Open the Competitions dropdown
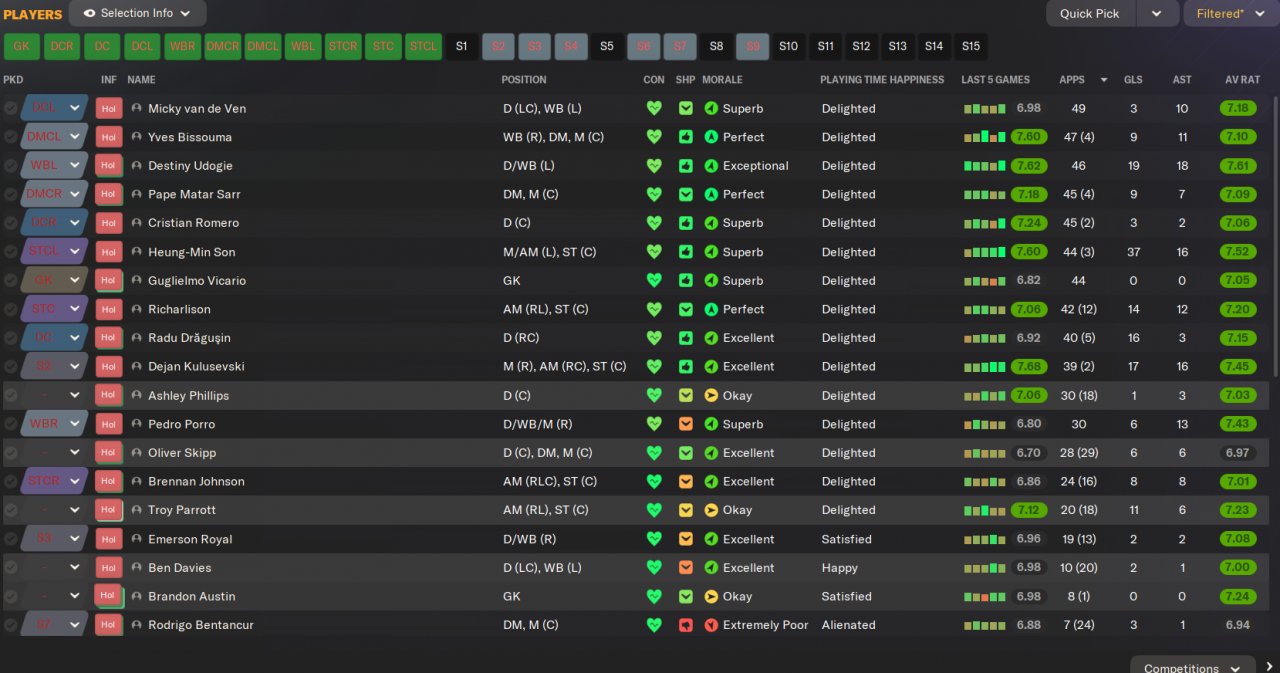Image resolution: width=1280 pixels, height=673 pixels. pyautogui.click(x=1193, y=667)
